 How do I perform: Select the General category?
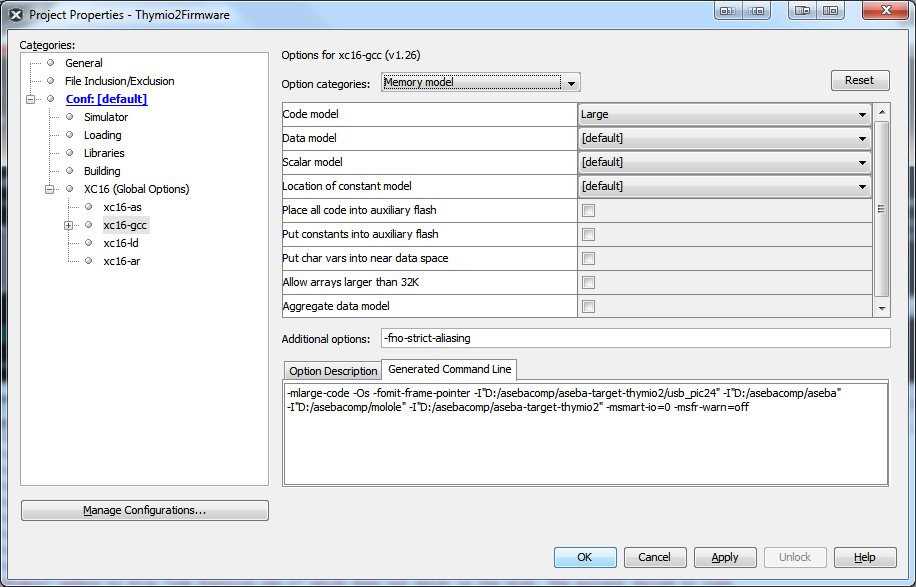(84, 63)
